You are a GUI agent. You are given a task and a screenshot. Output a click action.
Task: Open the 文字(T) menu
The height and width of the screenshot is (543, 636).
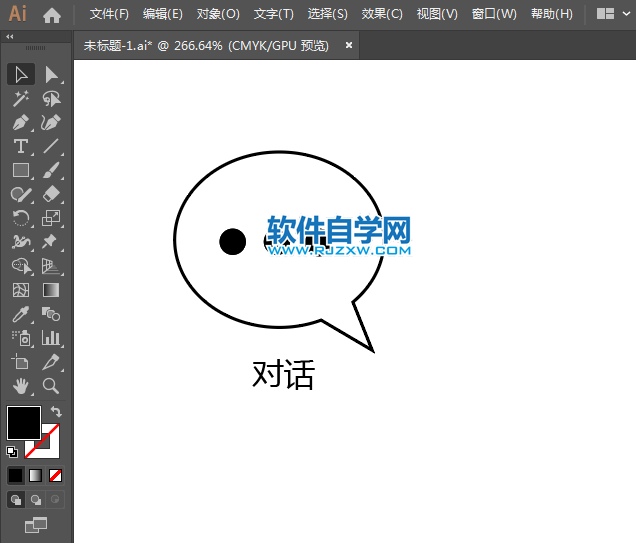[x=273, y=14]
